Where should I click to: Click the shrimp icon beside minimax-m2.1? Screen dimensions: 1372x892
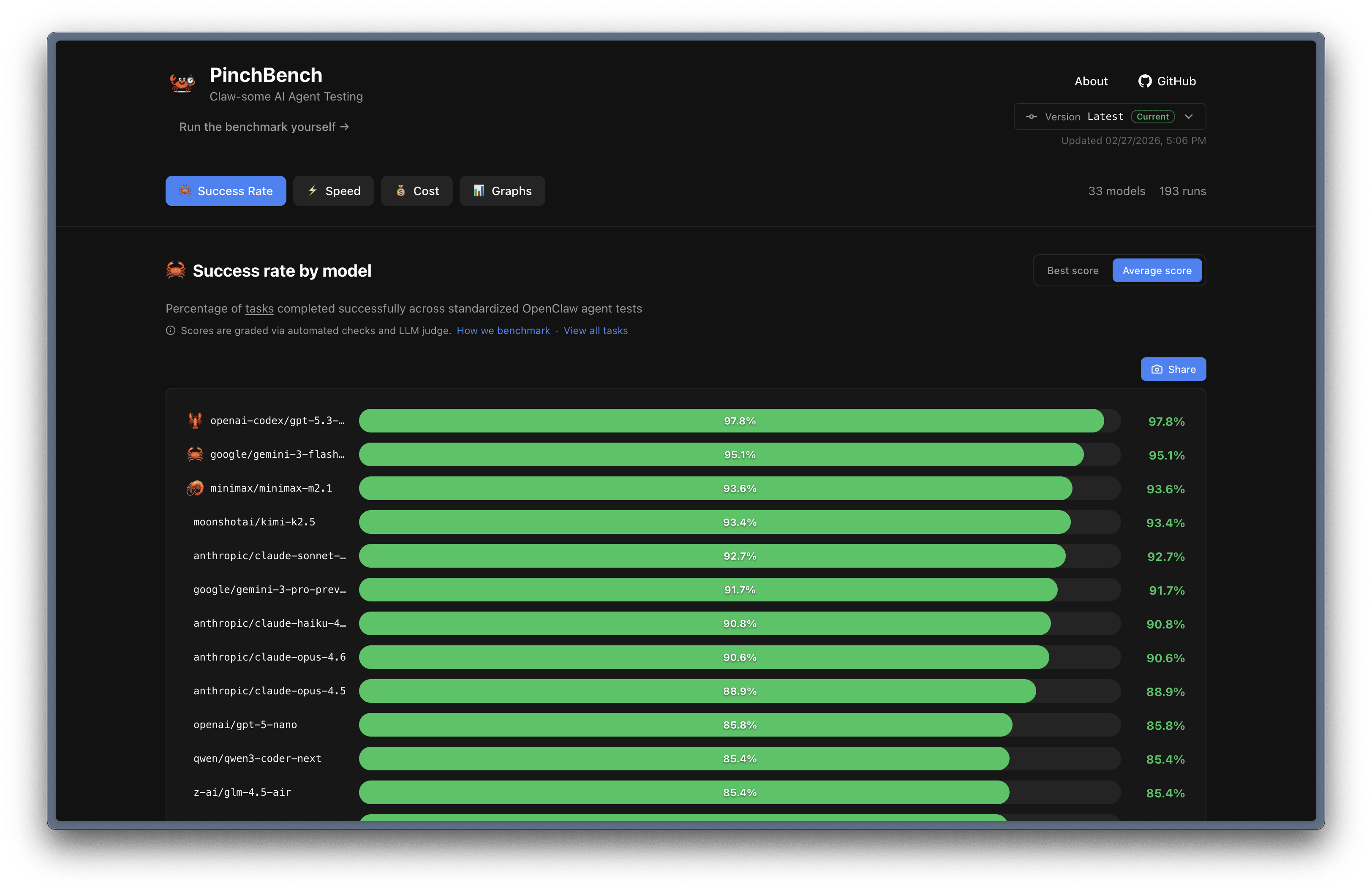195,488
